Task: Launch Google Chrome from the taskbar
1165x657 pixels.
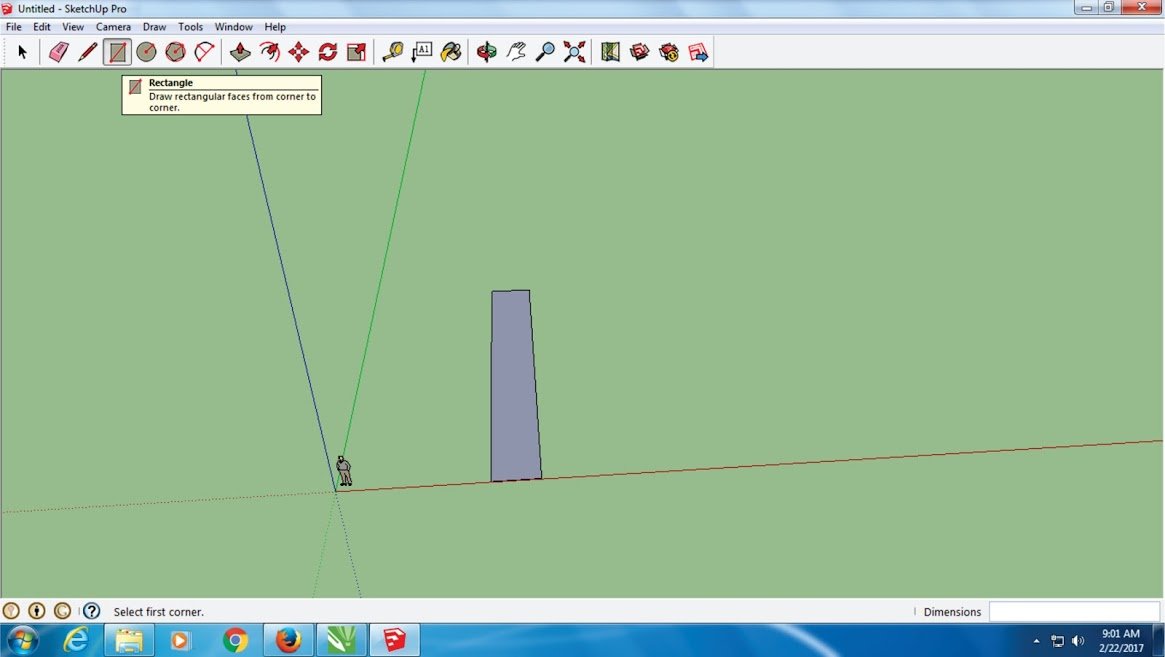Action: (235, 640)
